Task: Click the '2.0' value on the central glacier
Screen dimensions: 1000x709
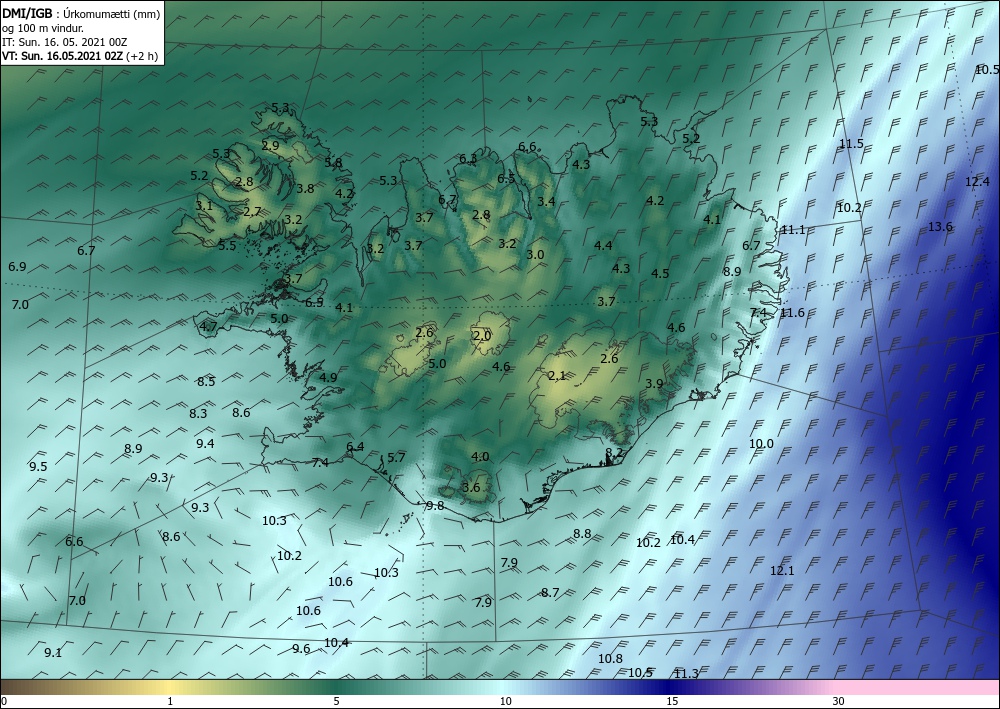Action: pyautogui.click(x=482, y=335)
